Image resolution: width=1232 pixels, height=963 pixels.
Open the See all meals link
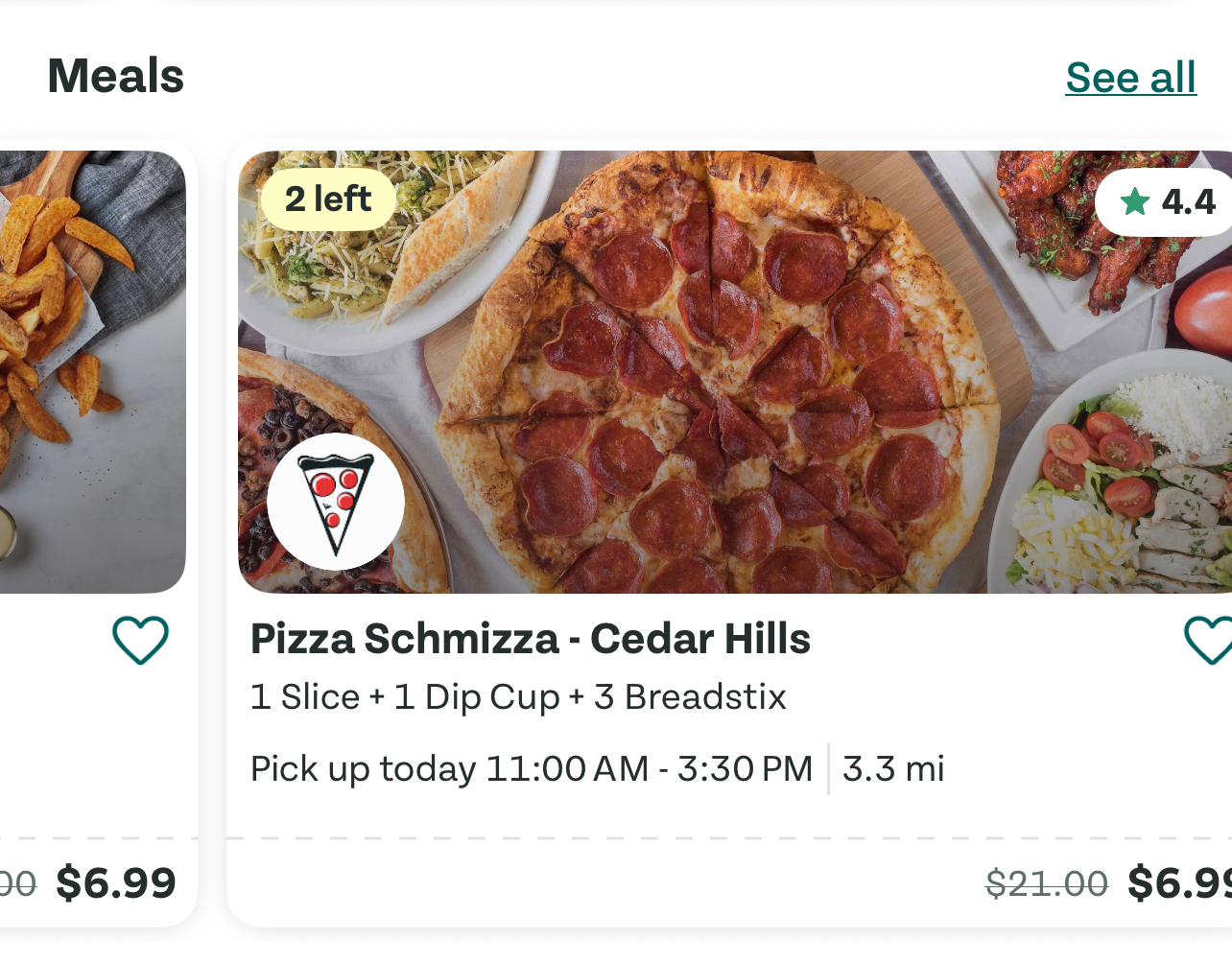[1130, 78]
